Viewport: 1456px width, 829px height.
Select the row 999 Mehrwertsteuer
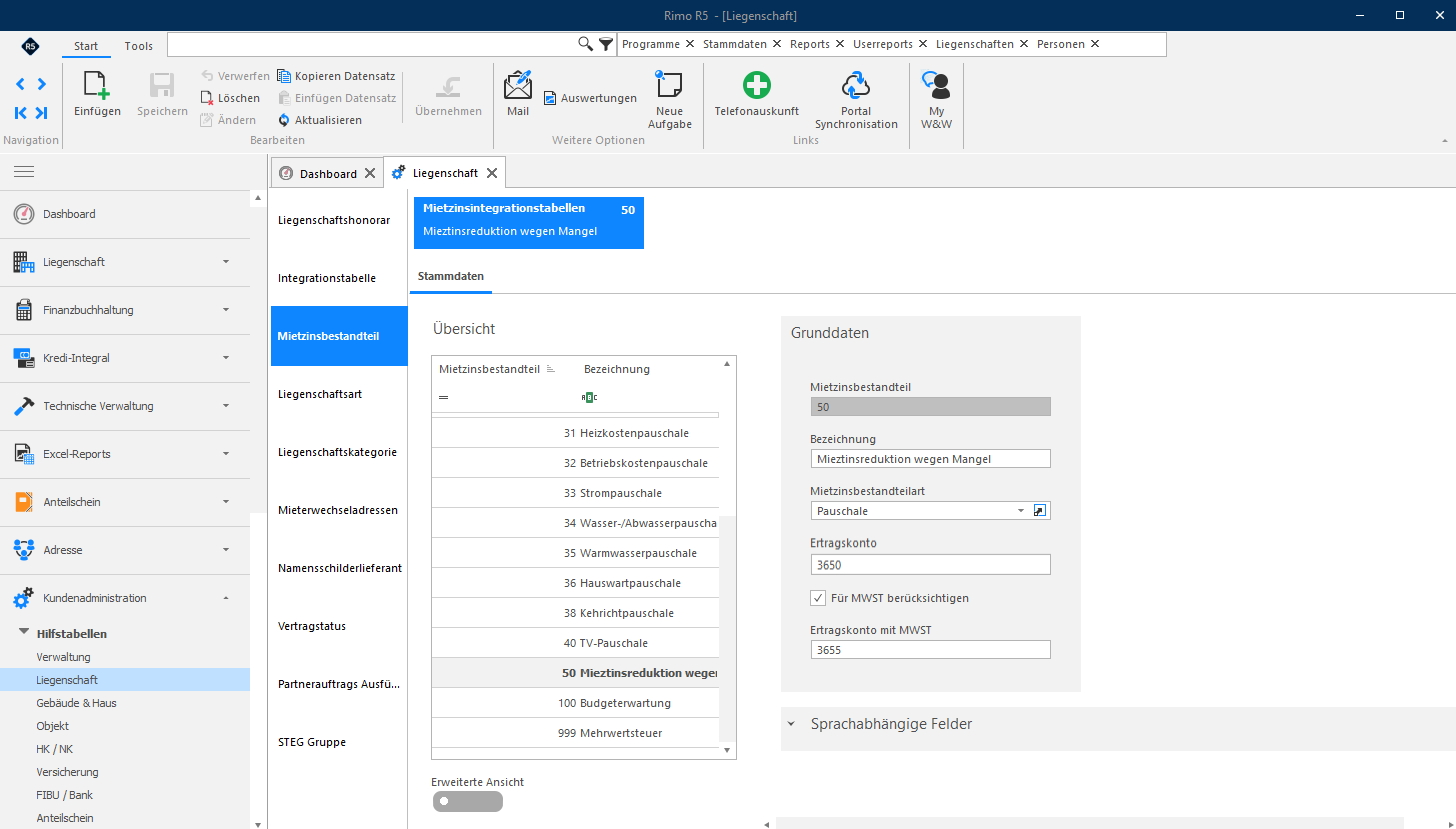click(575, 733)
